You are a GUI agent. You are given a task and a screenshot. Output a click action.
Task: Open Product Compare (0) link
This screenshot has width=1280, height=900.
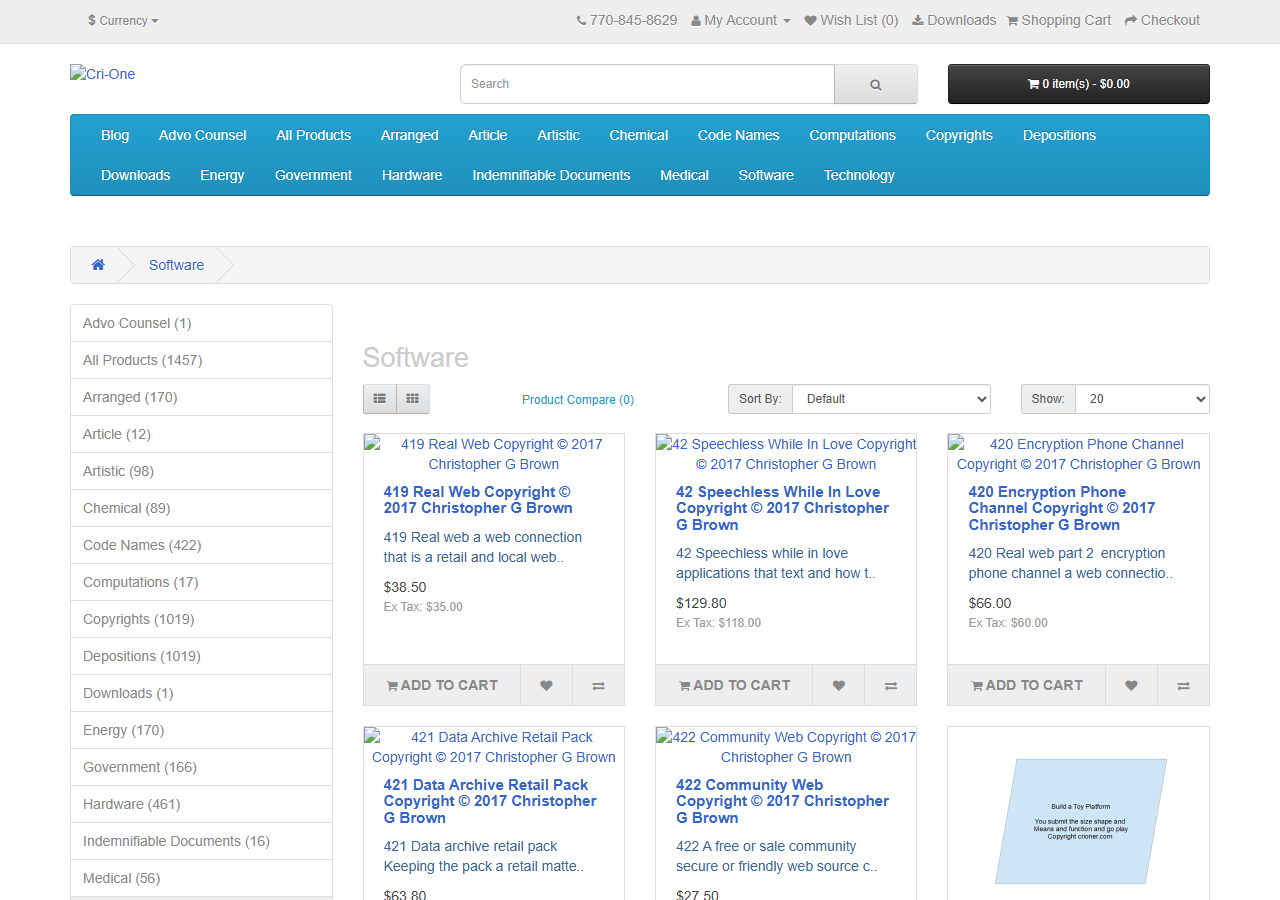(578, 400)
